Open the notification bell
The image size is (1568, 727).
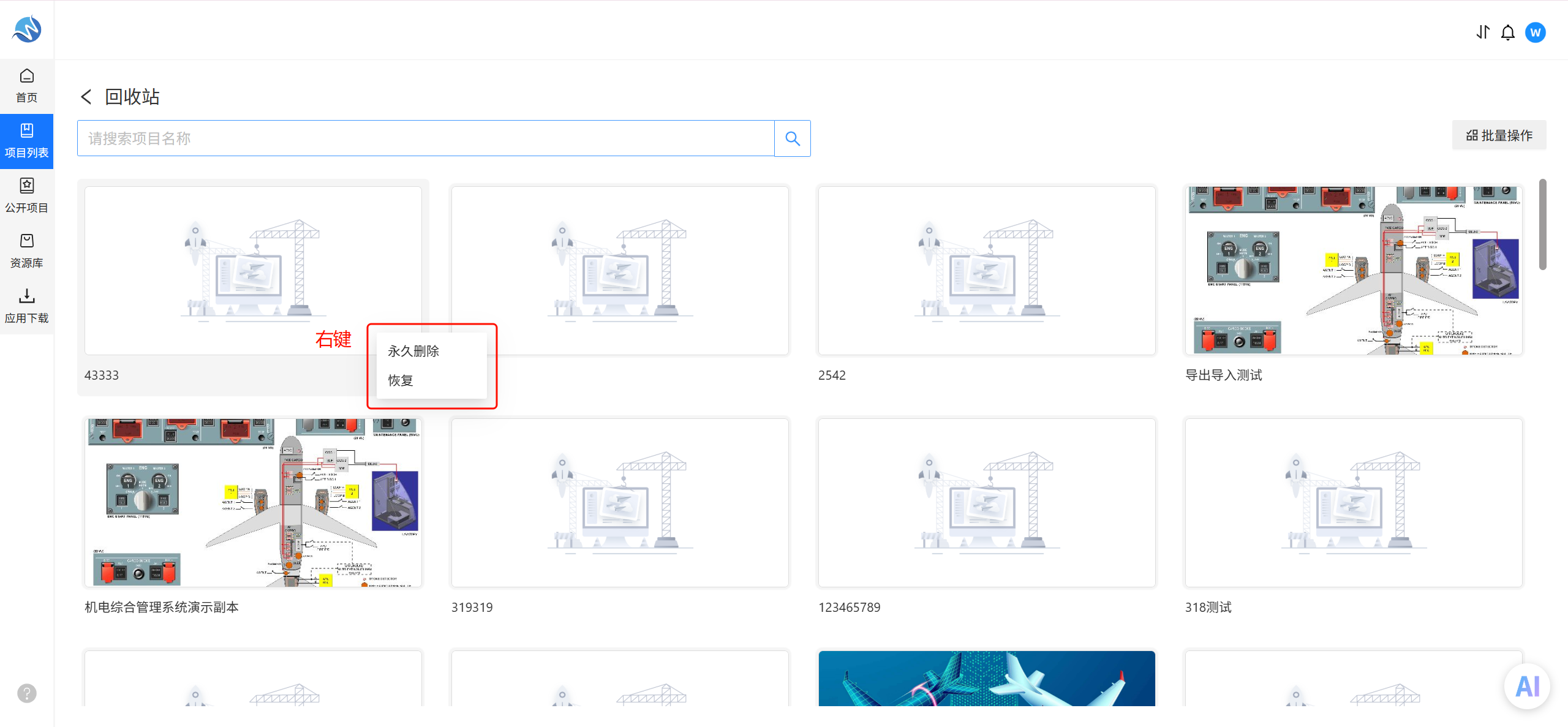(x=1508, y=32)
